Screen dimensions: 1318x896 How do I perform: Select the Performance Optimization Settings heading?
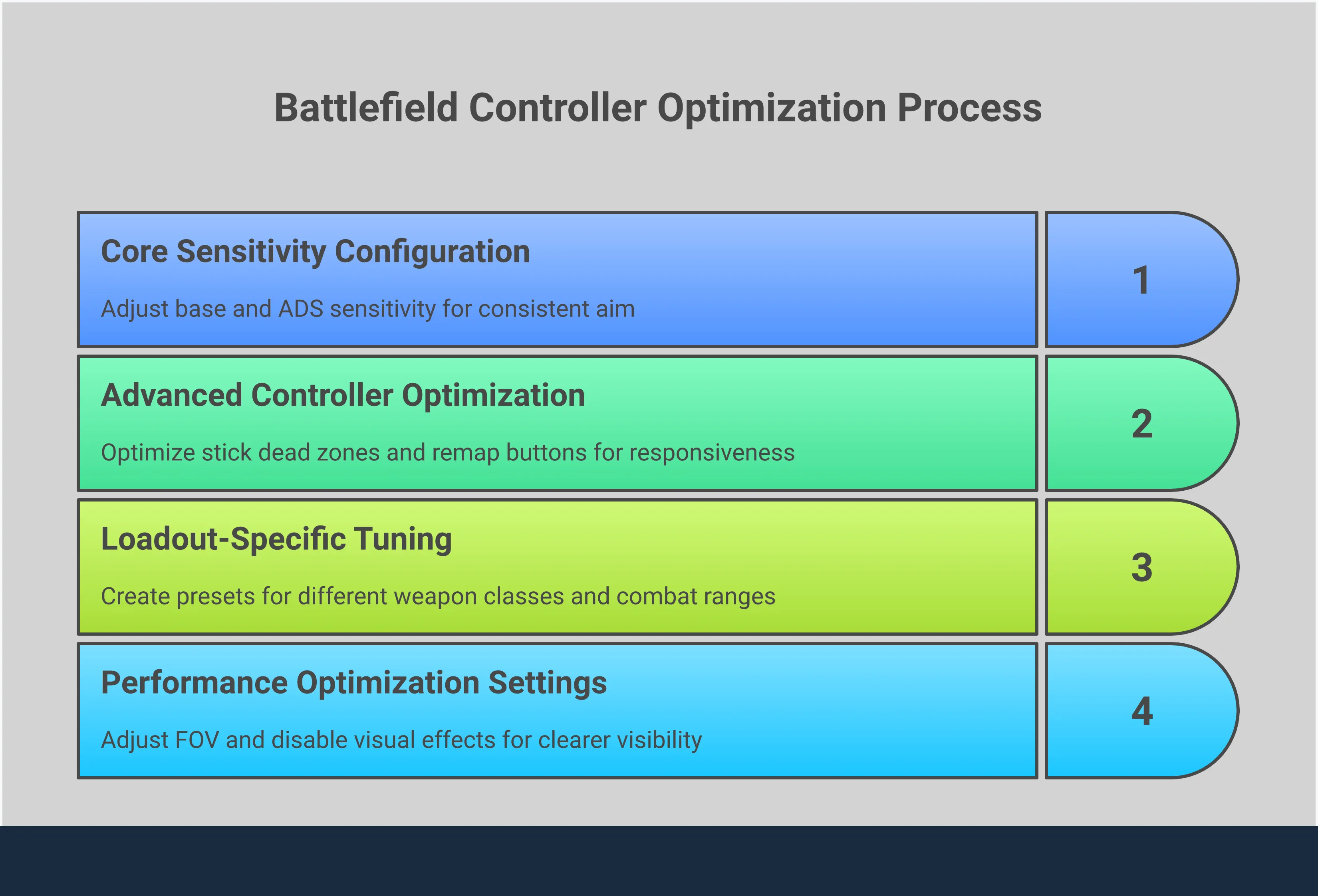(x=354, y=682)
